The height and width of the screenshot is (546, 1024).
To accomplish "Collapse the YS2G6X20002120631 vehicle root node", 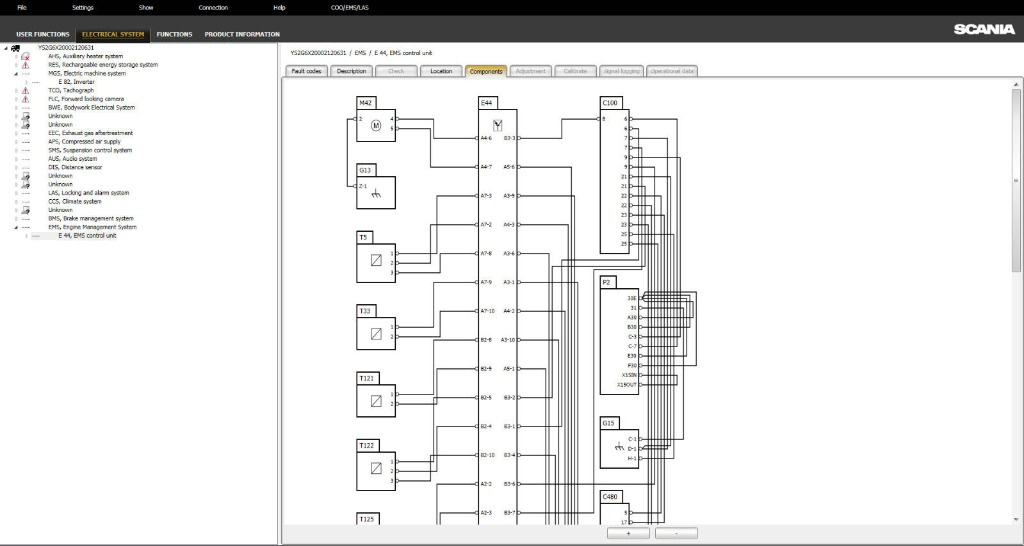I will (6, 48).
